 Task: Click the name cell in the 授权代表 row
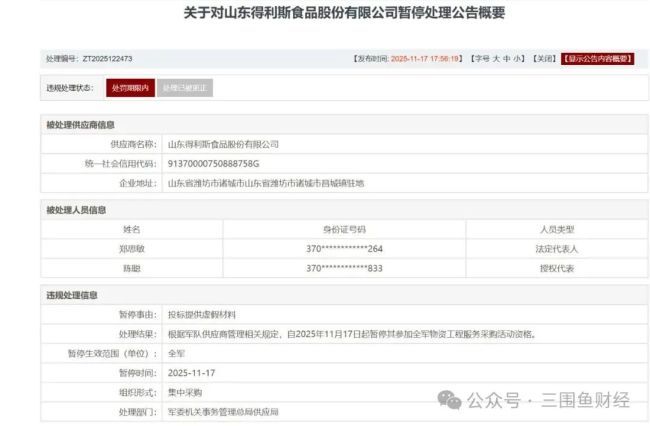tap(131, 268)
